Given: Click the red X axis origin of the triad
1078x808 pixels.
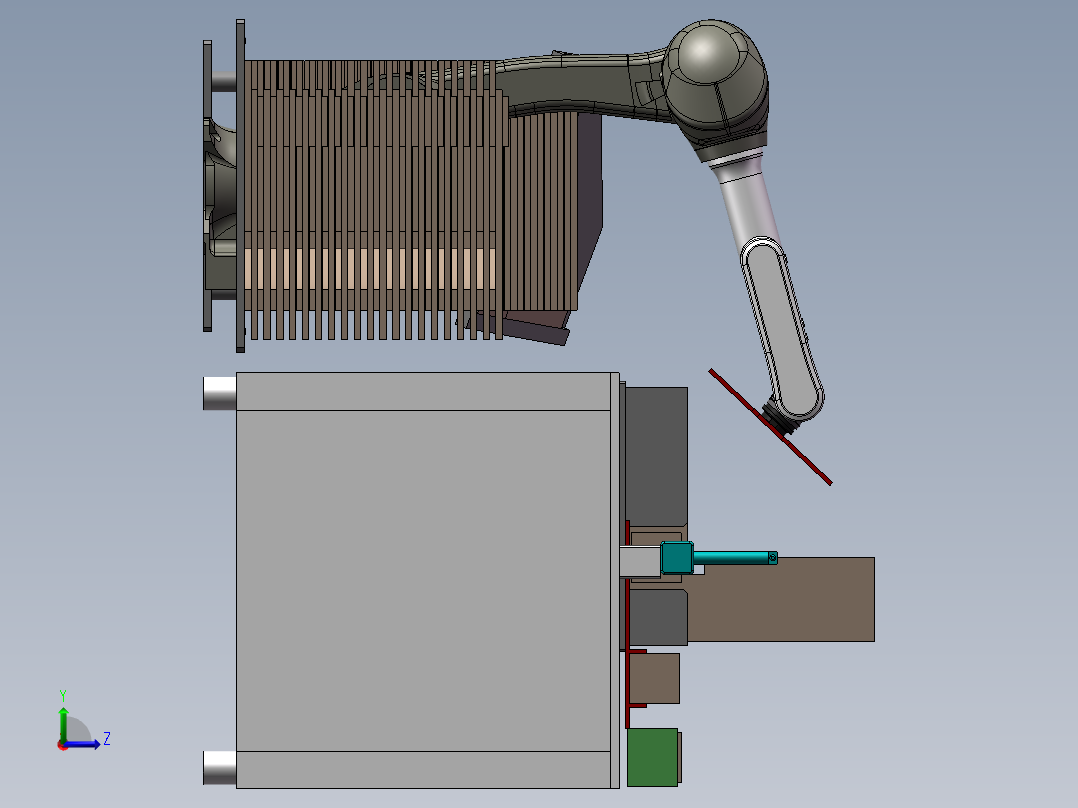Looking at the screenshot, I should coord(63,745).
